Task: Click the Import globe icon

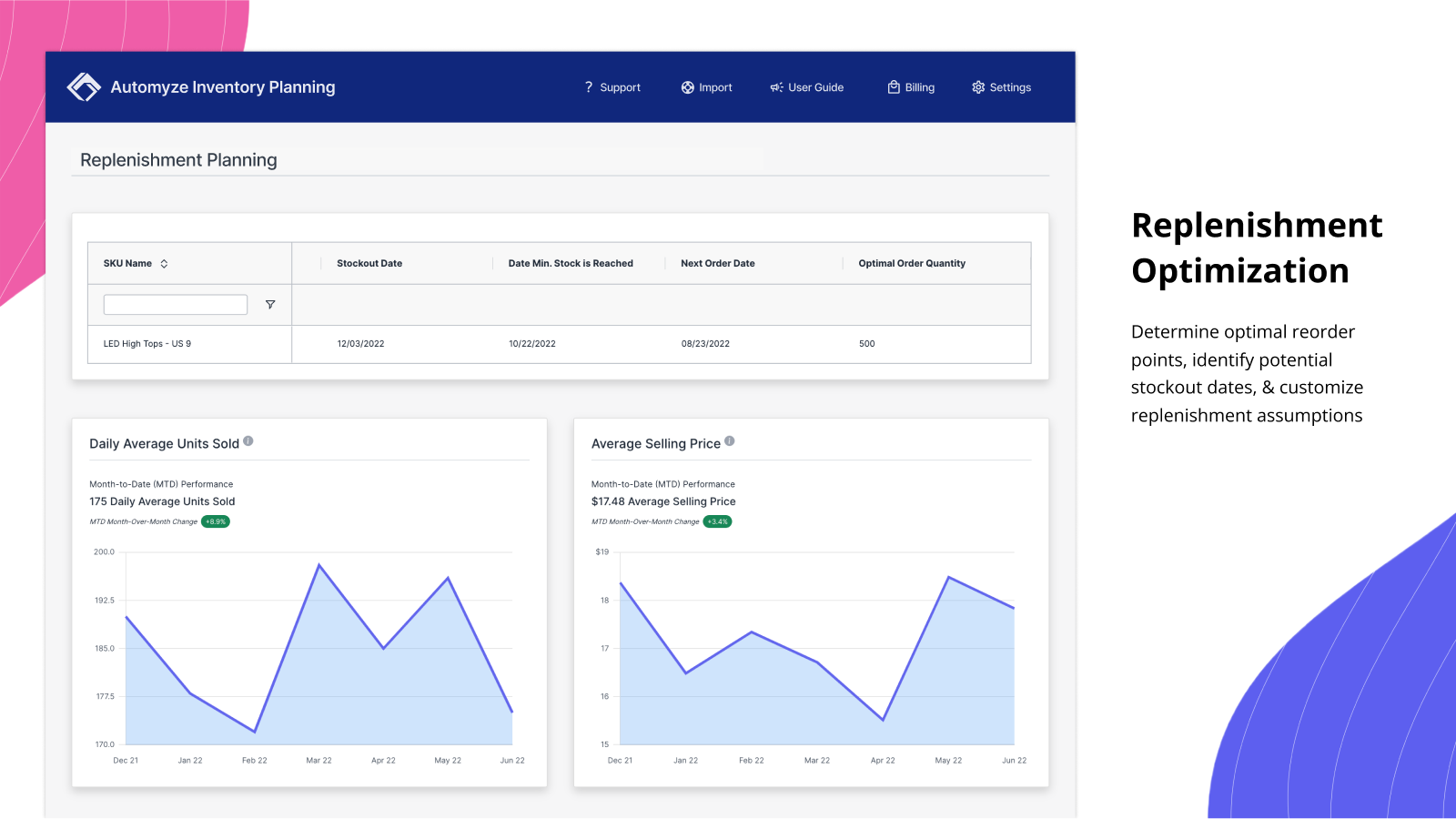Action: point(688,87)
